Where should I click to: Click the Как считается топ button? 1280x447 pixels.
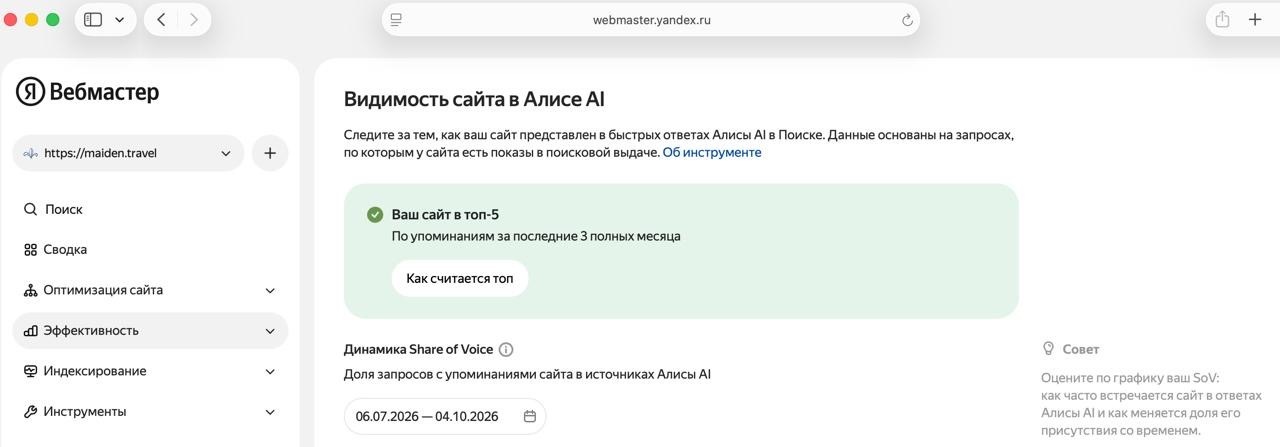(x=460, y=278)
